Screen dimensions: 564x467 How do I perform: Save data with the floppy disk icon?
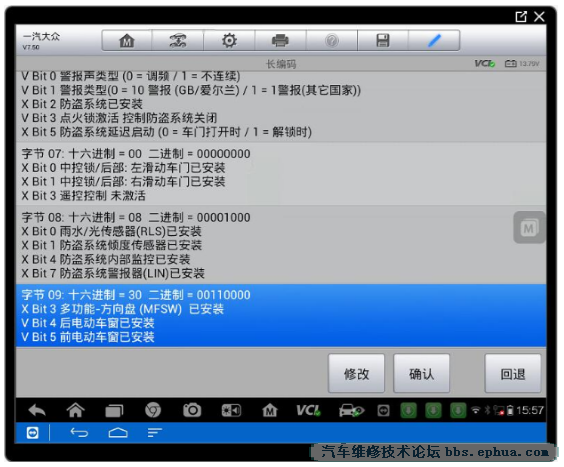383,40
